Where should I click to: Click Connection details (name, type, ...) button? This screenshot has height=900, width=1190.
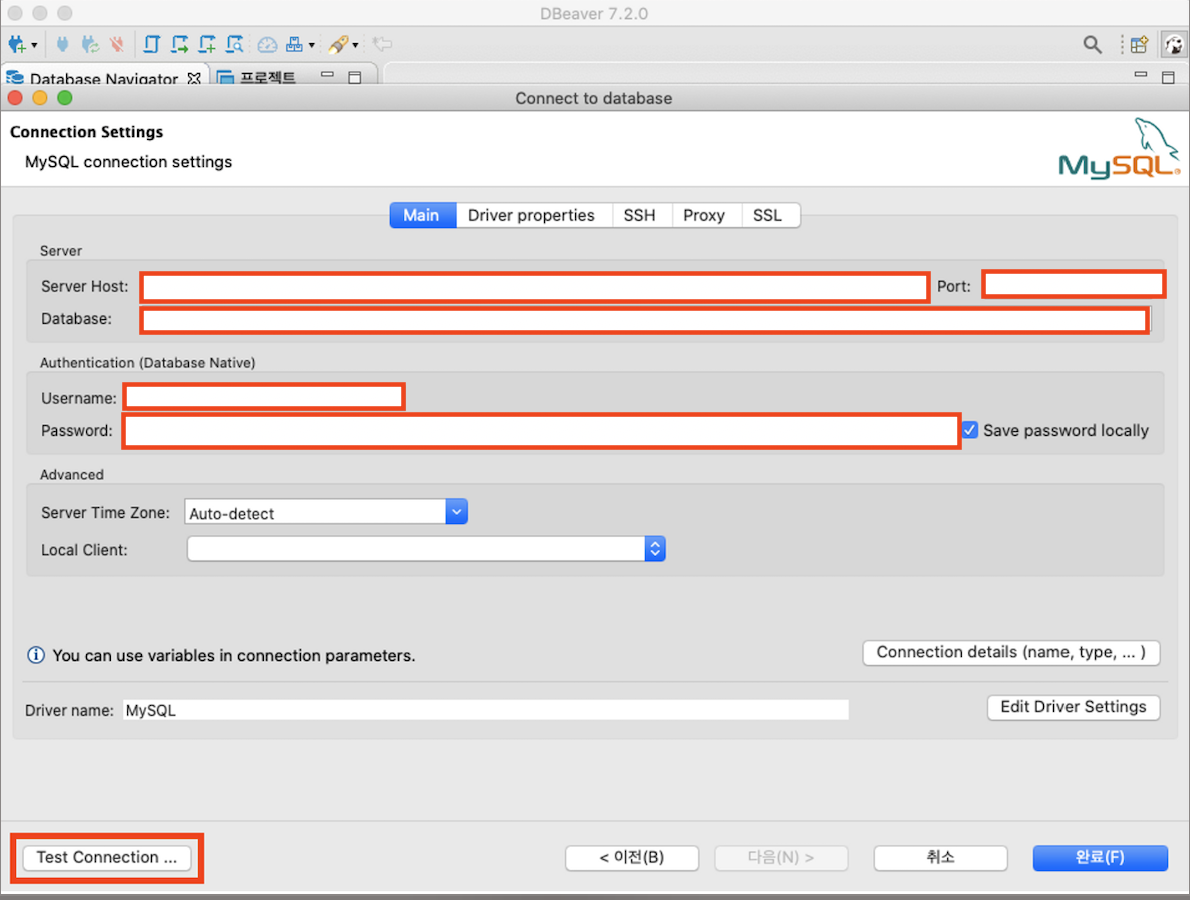(x=1011, y=653)
